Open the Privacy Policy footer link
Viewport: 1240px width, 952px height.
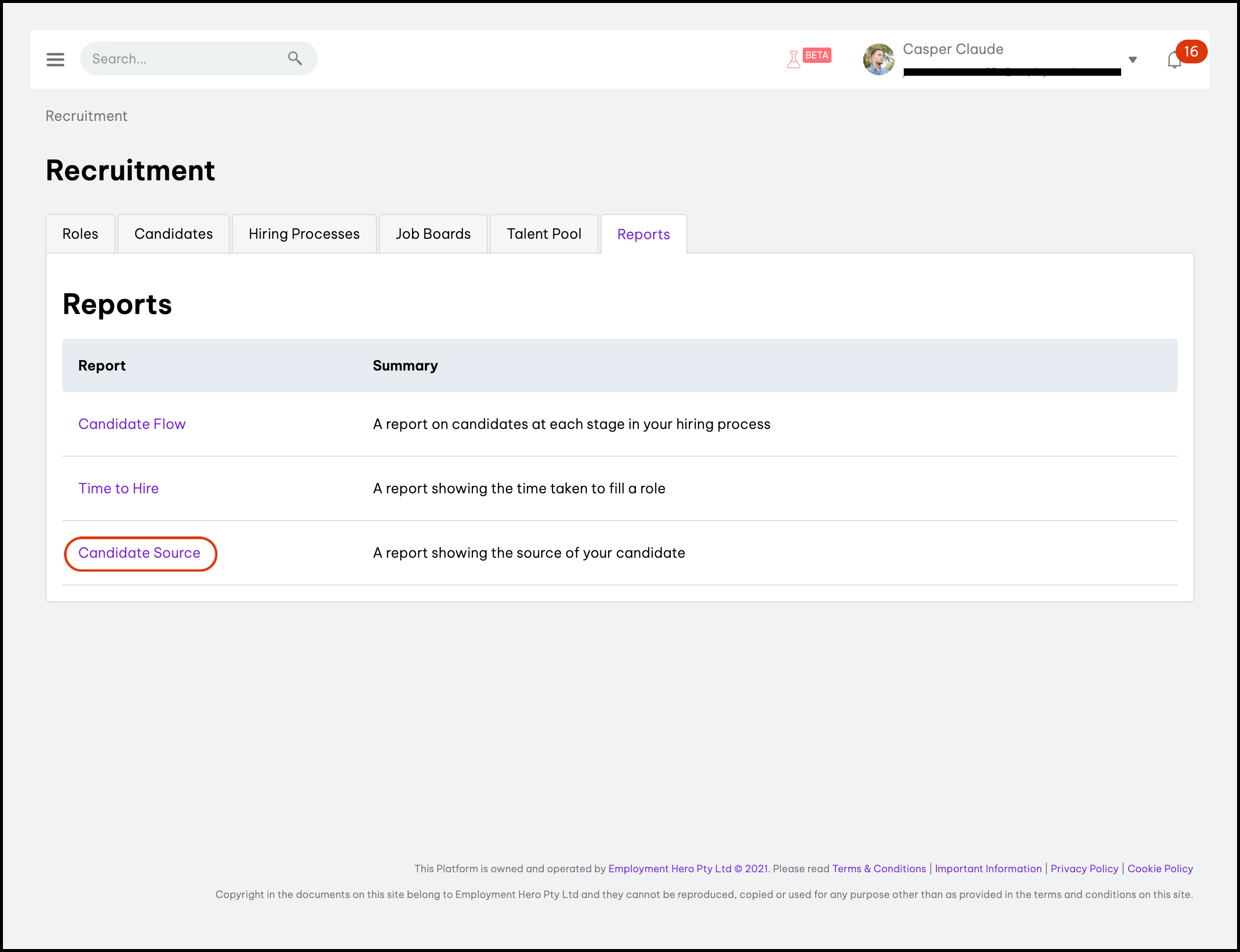click(1084, 869)
